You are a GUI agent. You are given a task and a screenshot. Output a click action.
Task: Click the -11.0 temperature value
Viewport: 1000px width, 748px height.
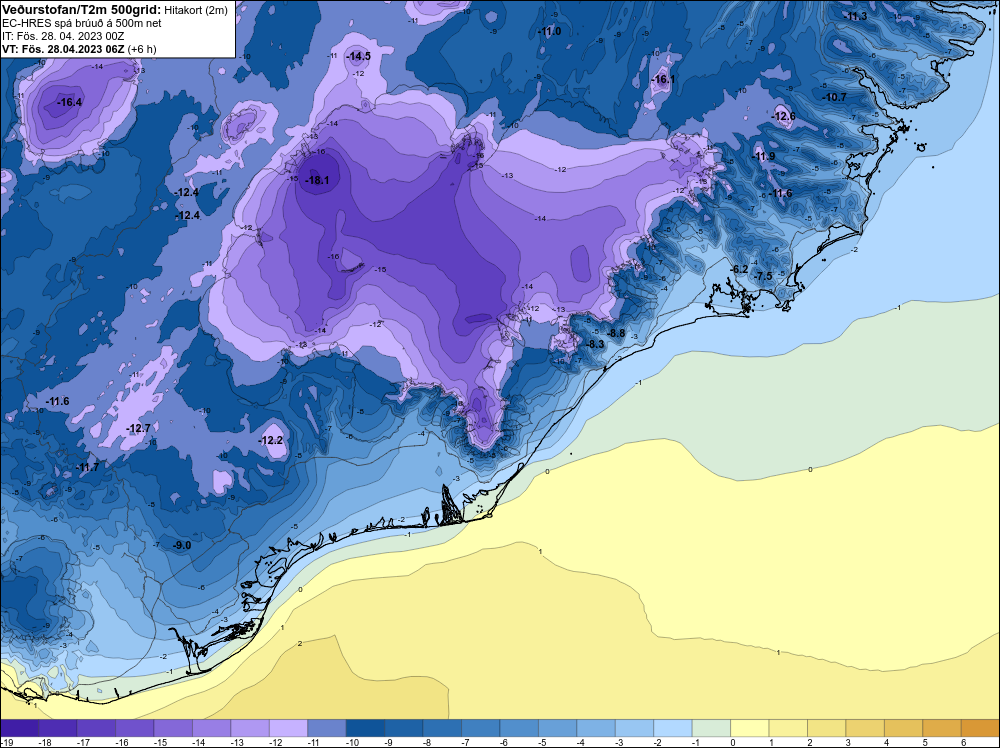[549, 31]
